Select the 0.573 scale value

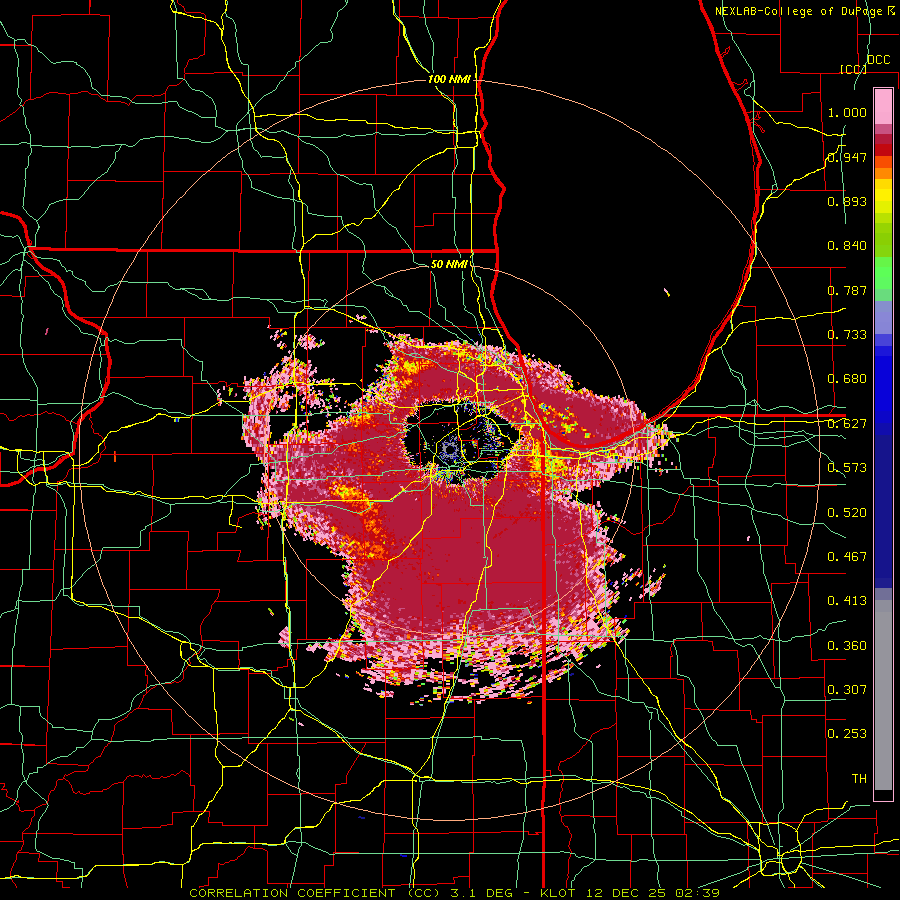pos(847,468)
